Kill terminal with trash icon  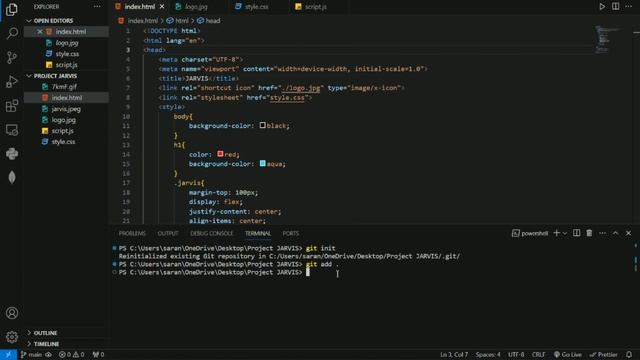[589, 233]
